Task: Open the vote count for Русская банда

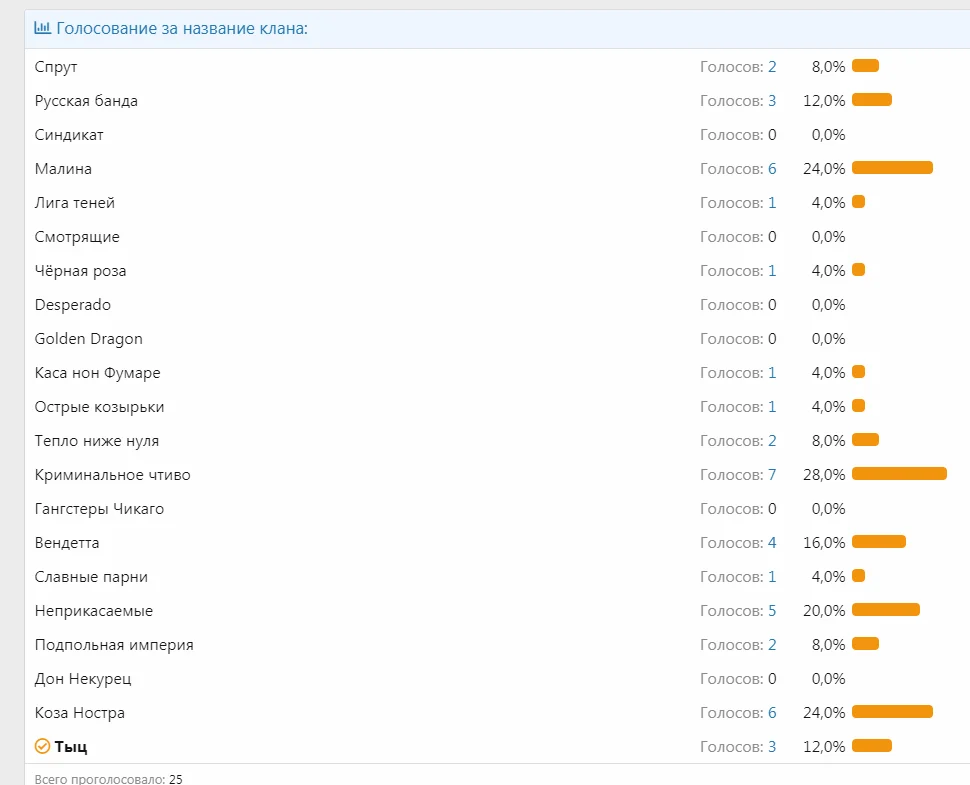Action: (772, 101)
